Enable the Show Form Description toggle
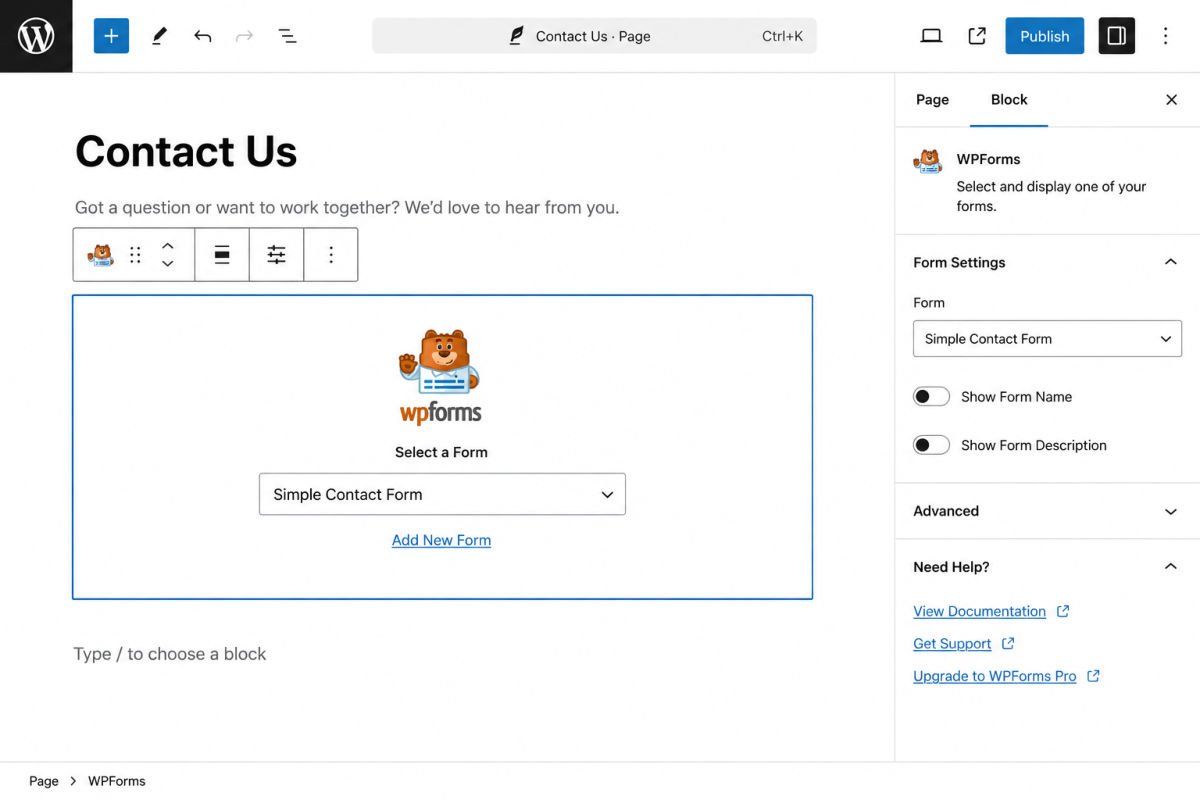The height and width of the screenshot is (800, 1200). [x=931, y=445]
